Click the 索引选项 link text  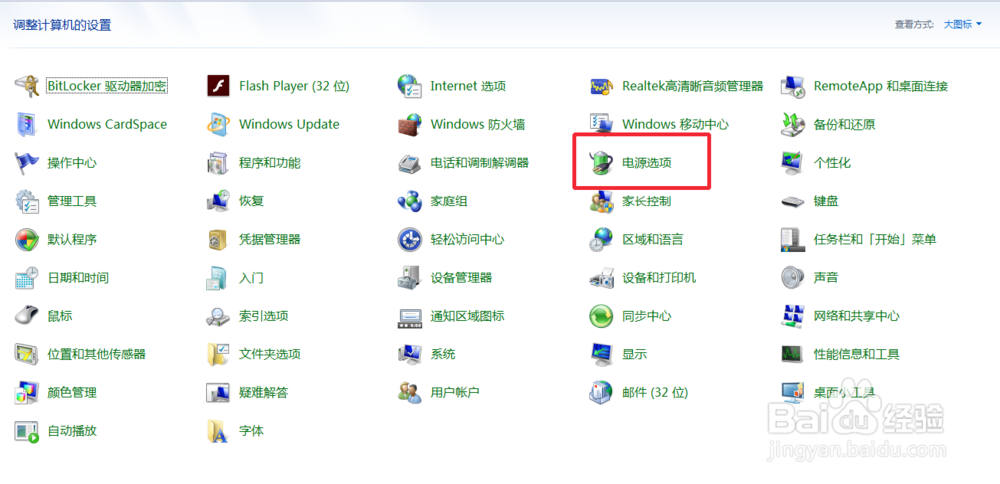click(x=264, y=316)
